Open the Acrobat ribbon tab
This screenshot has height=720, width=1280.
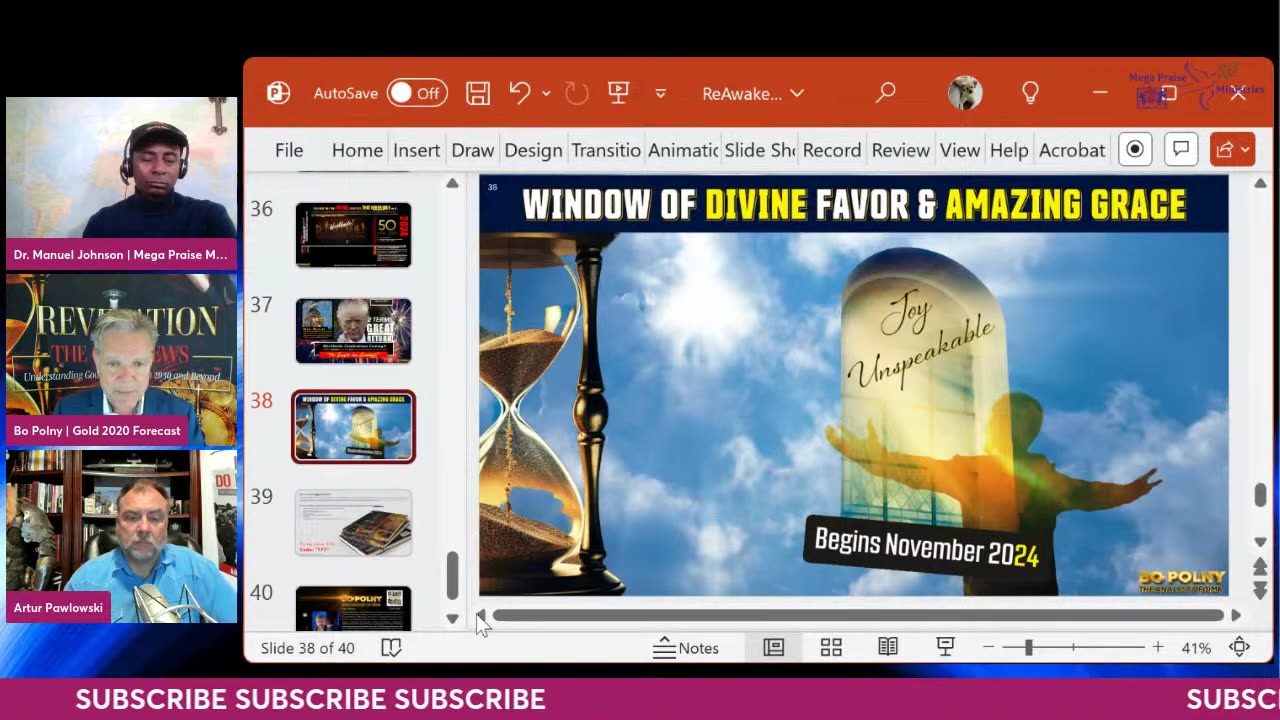(1072, 150)
